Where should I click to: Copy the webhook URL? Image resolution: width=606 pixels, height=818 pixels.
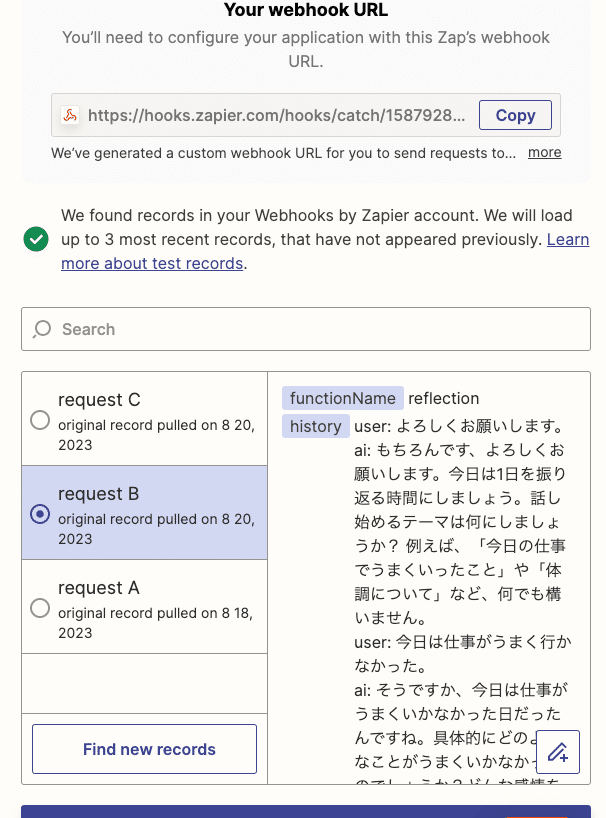coord(515,115)
